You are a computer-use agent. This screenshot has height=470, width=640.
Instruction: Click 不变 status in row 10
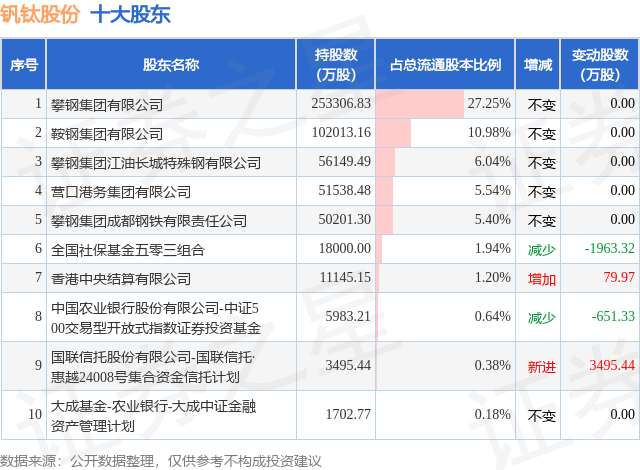pos(542,416)
